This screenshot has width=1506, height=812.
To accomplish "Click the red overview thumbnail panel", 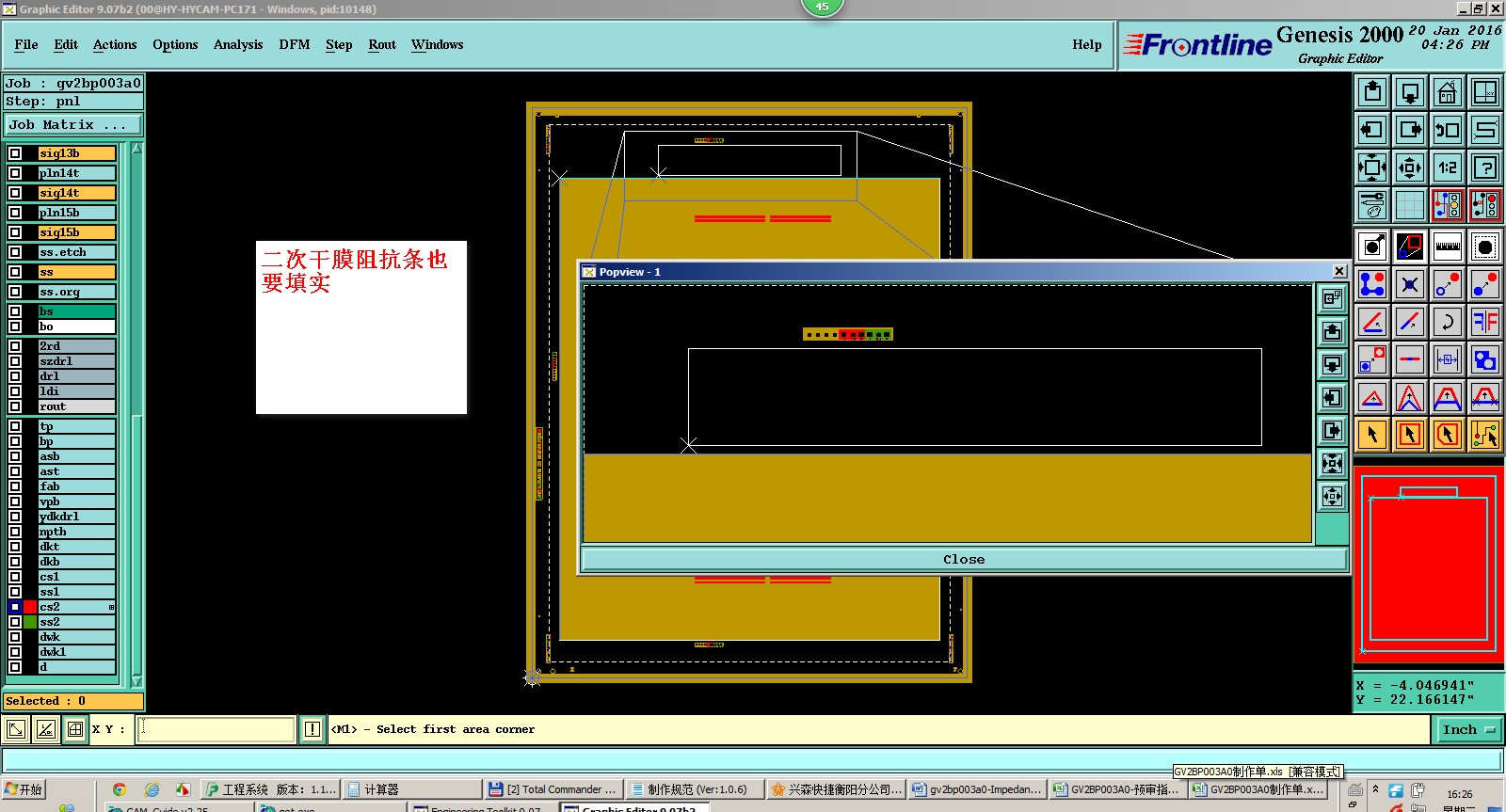I will (x=1428, y=565).
